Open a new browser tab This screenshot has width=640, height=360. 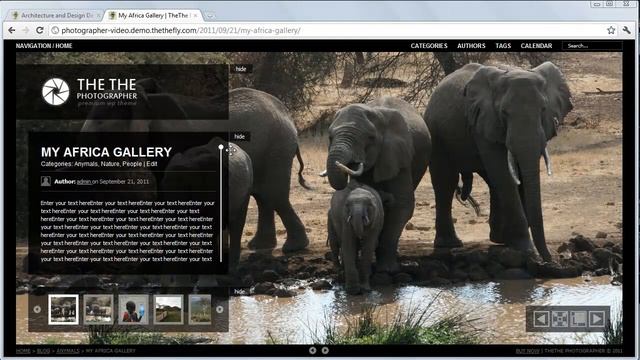[x=210, y=16]
